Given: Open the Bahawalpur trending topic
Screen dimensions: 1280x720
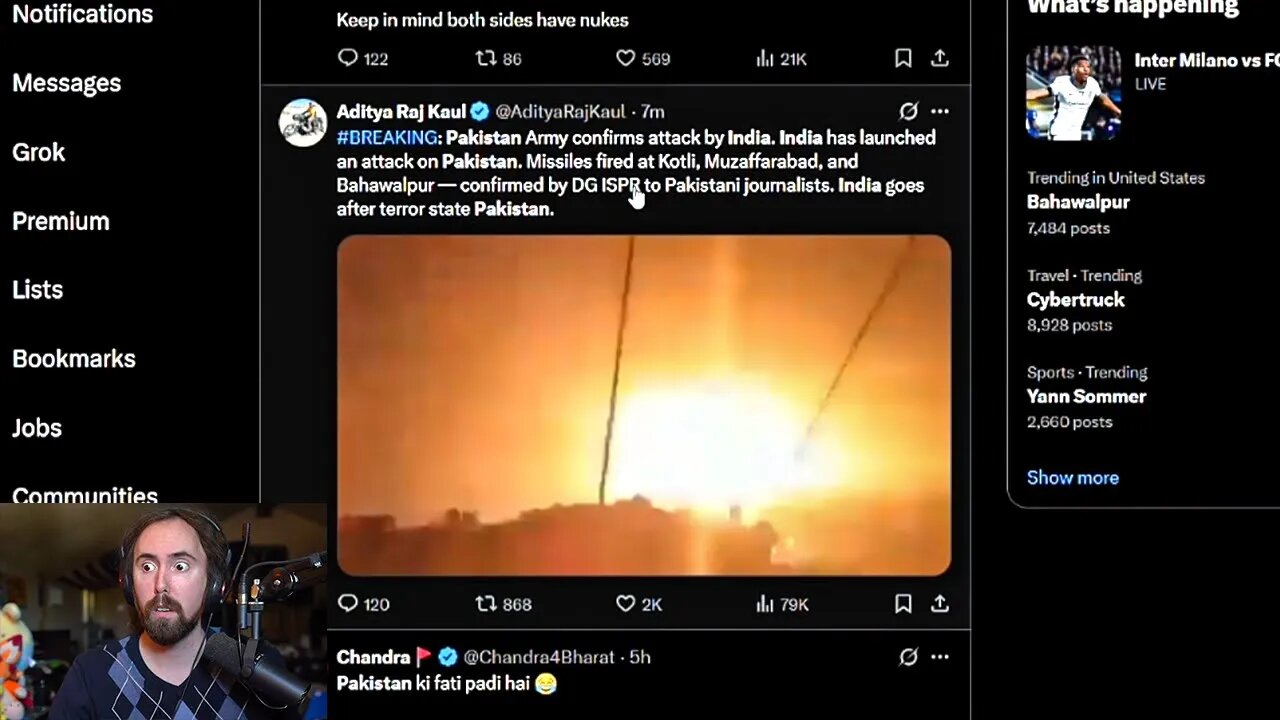Looking at the screenshot, I should click(1078, 202).
